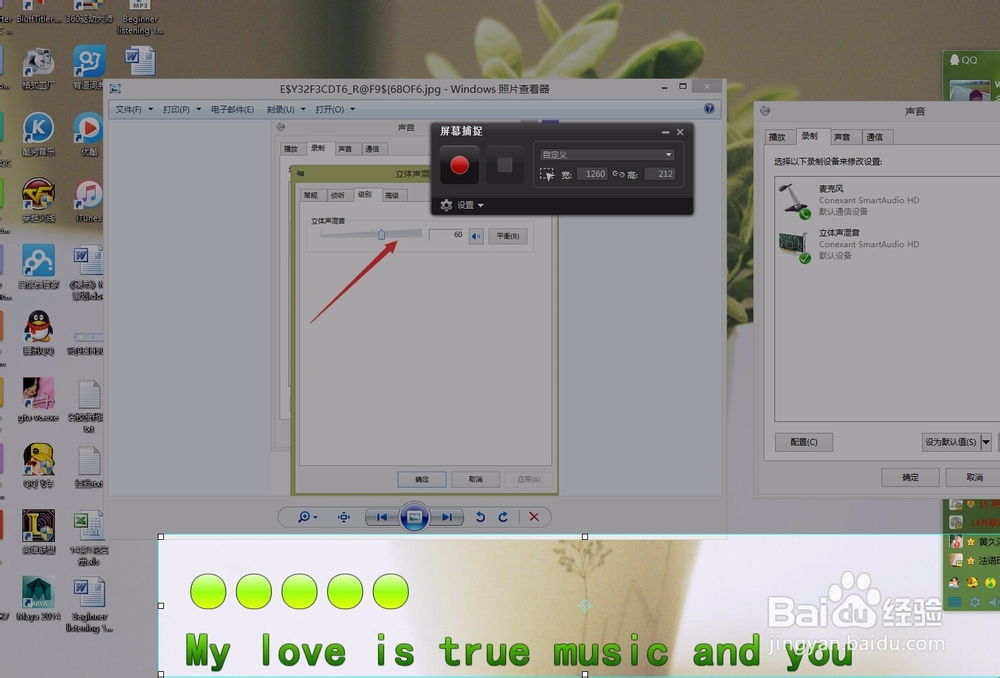Open the 有道词典 desktop icon
1000x678 pixels.
click(x=89, y=68)
